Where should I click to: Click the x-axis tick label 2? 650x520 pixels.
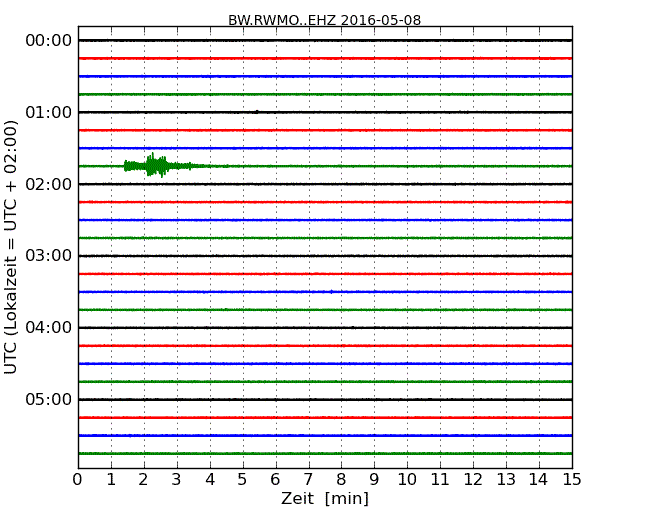click(143, 480)
